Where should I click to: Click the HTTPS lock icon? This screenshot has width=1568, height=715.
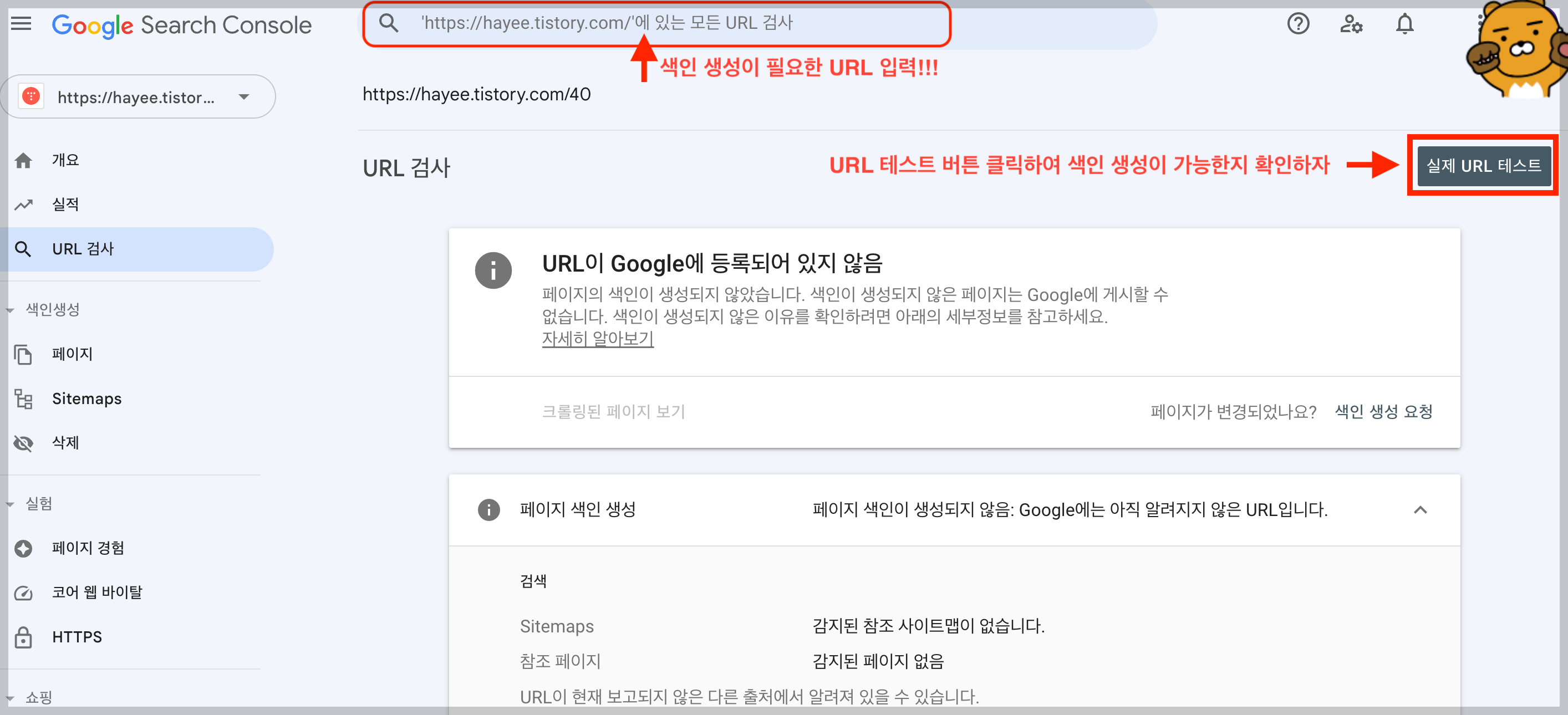[24, 636]
